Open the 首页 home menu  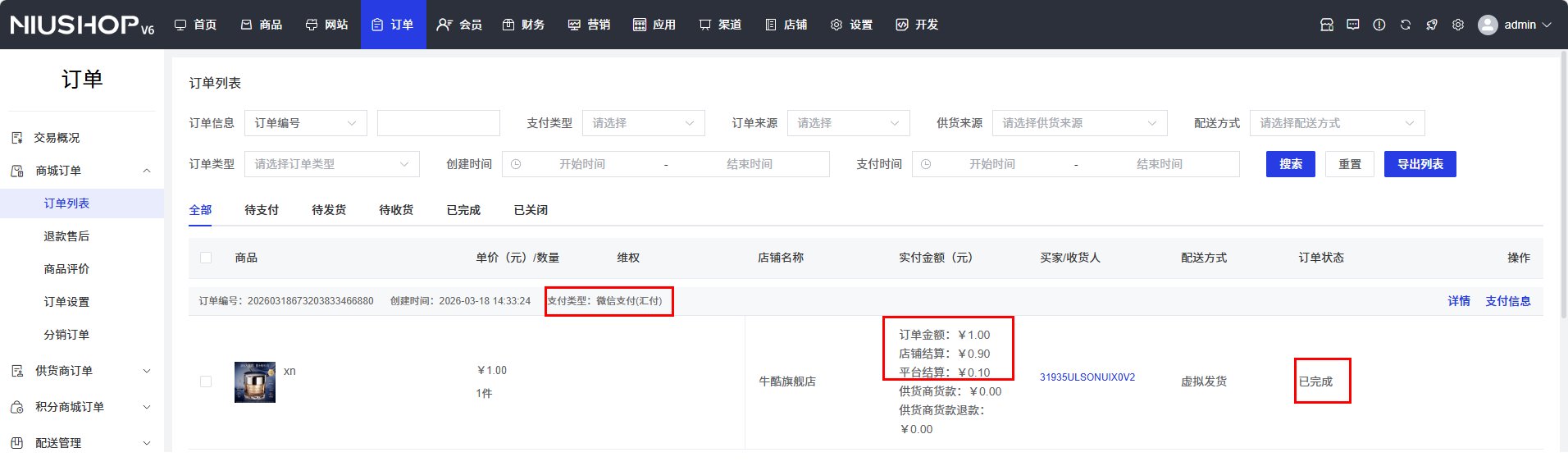[x=195, y=25]
